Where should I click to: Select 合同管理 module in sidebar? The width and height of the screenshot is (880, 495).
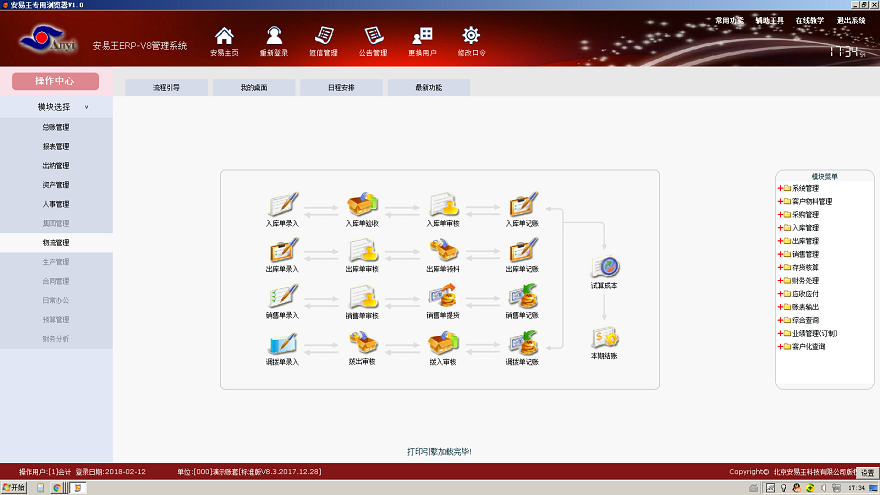tap(56, 281)
